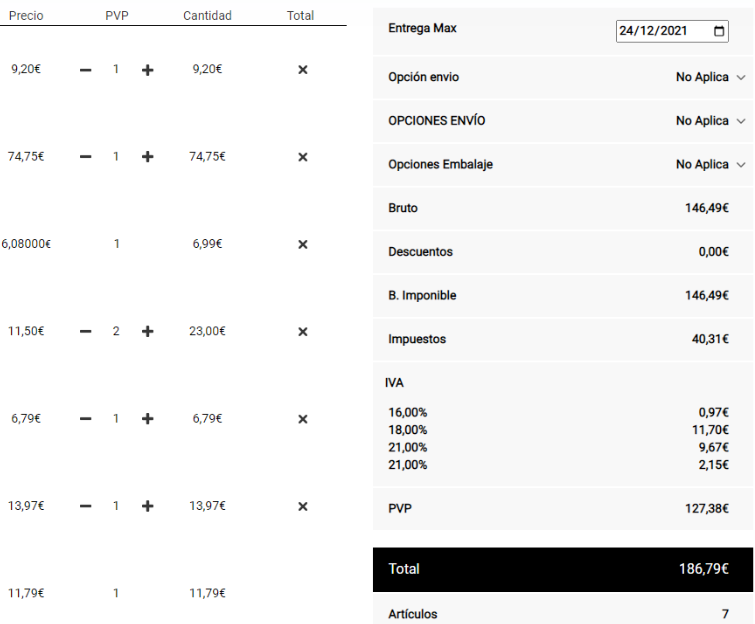This screenshot has height=624, width=755.
Task: Increase quantity of the 9,20€ item
Action: 147,70
